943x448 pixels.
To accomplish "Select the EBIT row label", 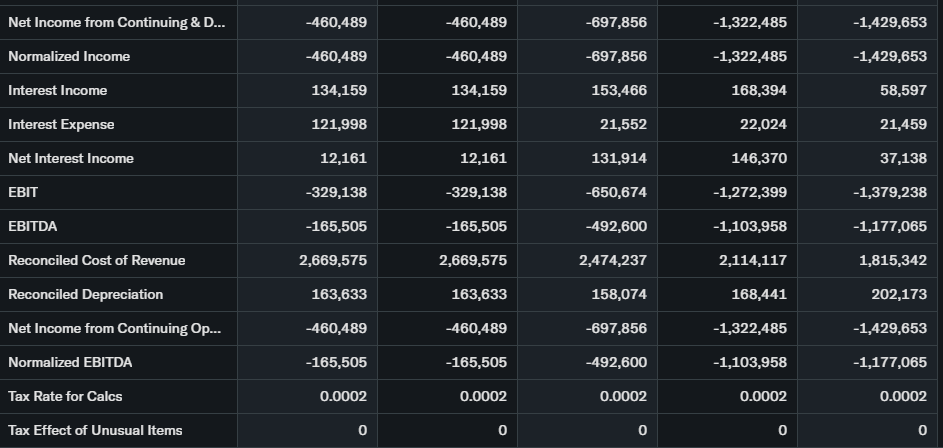I will coord(23,193).
